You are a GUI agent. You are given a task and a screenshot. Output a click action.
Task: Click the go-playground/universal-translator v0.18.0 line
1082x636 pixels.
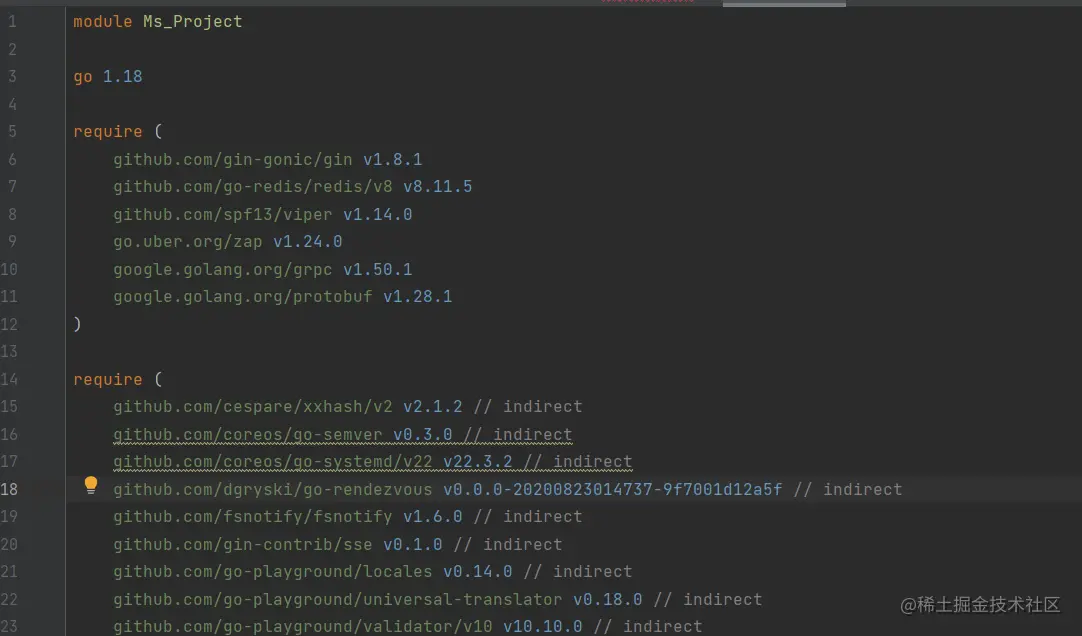tap(438, 599)
